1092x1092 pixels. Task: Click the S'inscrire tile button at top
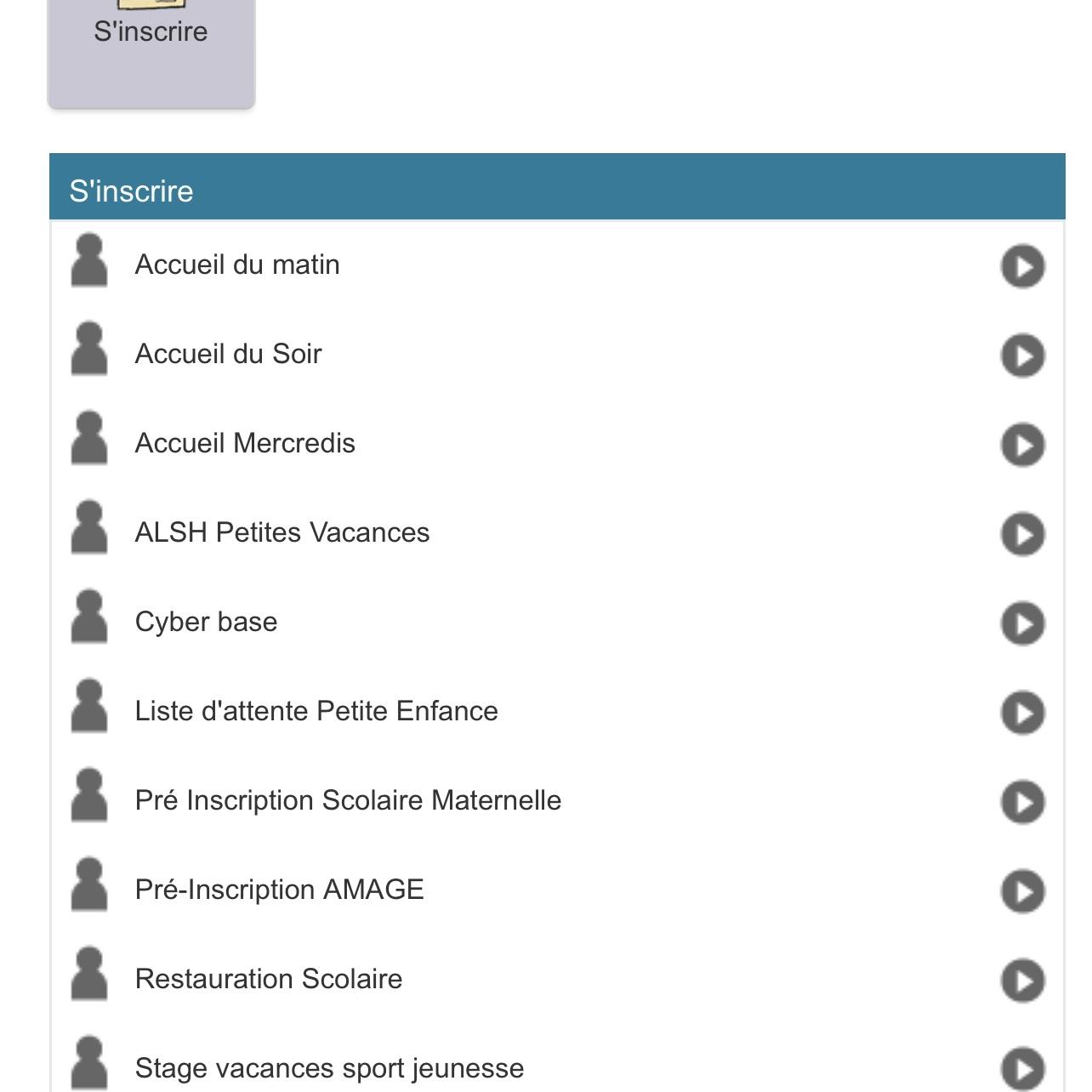[151, 51]
